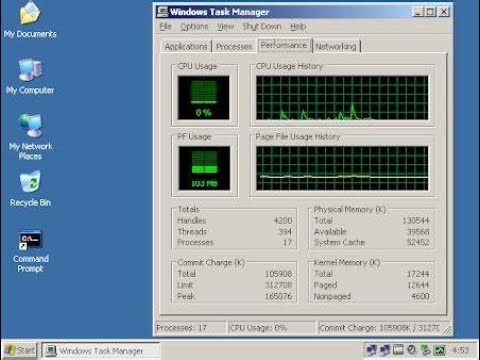Open the File menu

coord(165,26)
